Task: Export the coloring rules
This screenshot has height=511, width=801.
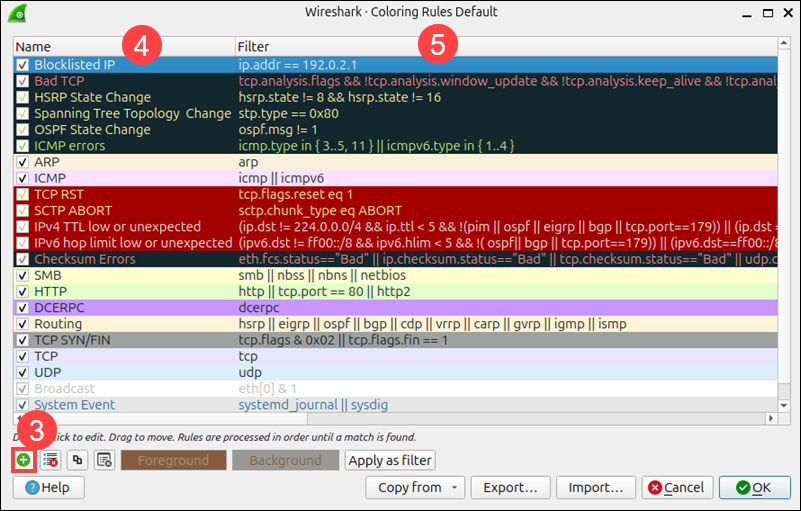Action: [510, 487]
